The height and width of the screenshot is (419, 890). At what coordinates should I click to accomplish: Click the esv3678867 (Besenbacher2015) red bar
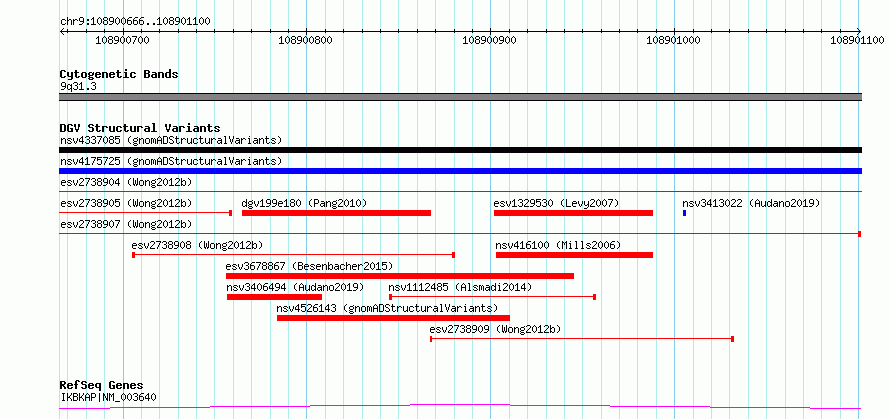click(400, 276)
